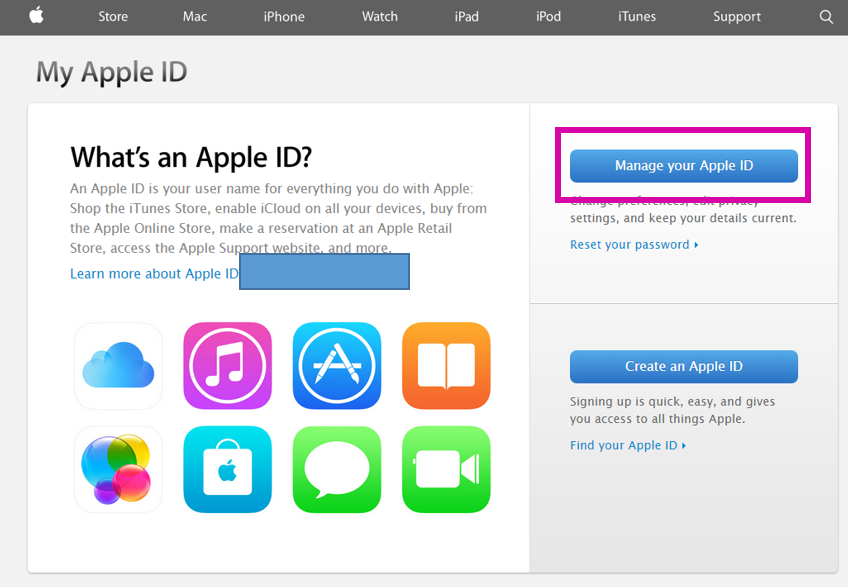The image size is (848, 587).
Task: Click the My Apple ID page title
Action: point(111,72)
